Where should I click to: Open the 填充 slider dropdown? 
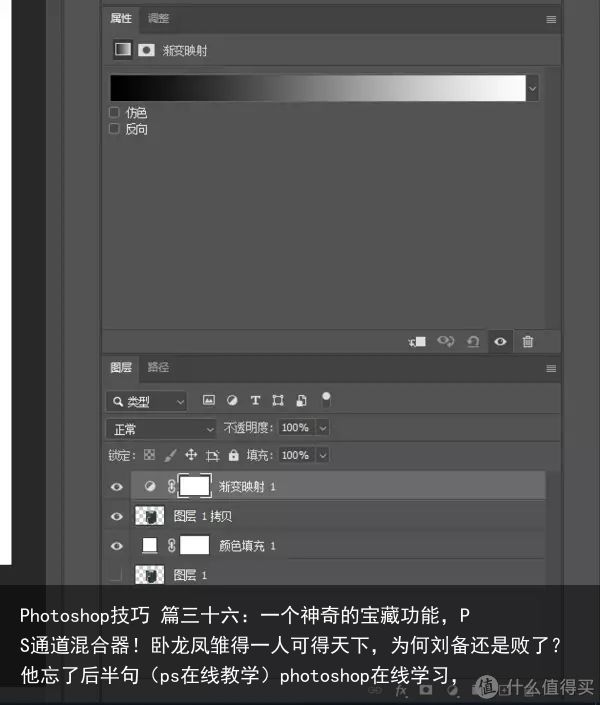pyautogui.click(x=322, y=455)
